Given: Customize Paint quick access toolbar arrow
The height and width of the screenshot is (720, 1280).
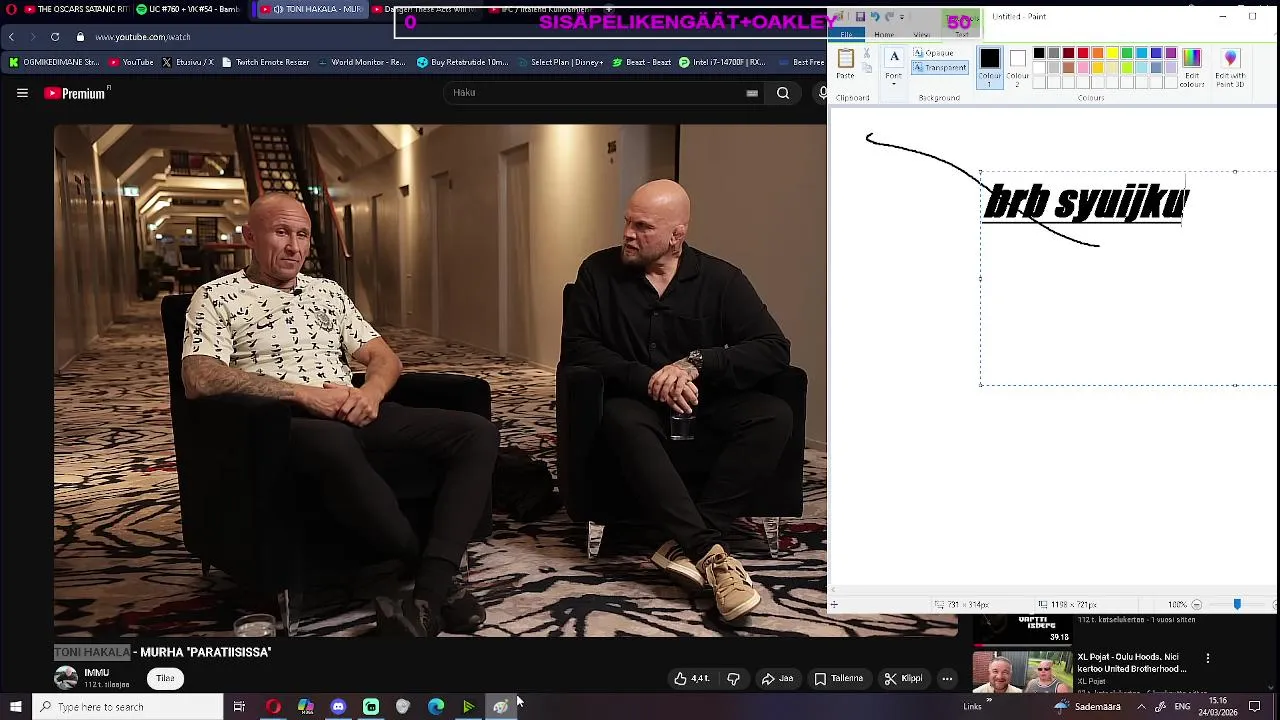Looking at the screenshot, I should (901, 17).
